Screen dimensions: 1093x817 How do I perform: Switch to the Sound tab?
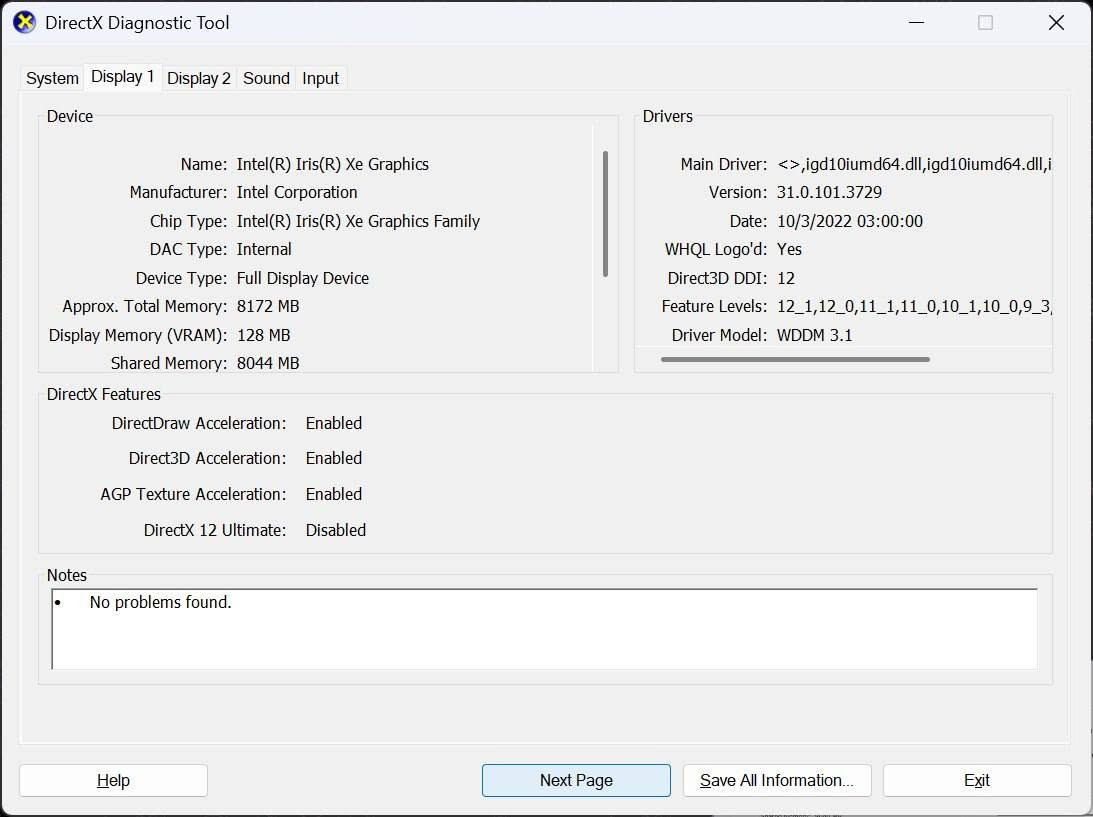[266, 78]
